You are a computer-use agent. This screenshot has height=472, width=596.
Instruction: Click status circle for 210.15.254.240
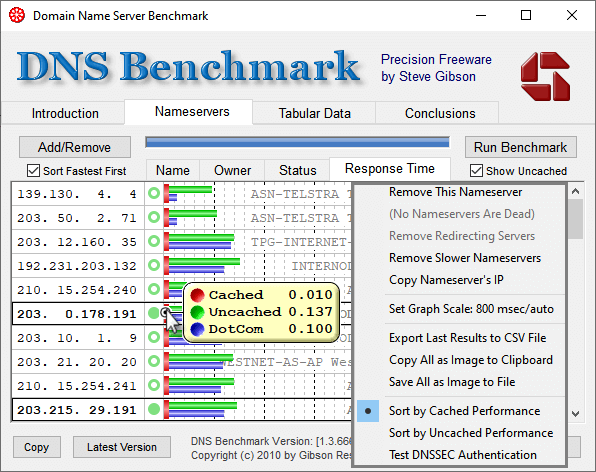point(154,290)
